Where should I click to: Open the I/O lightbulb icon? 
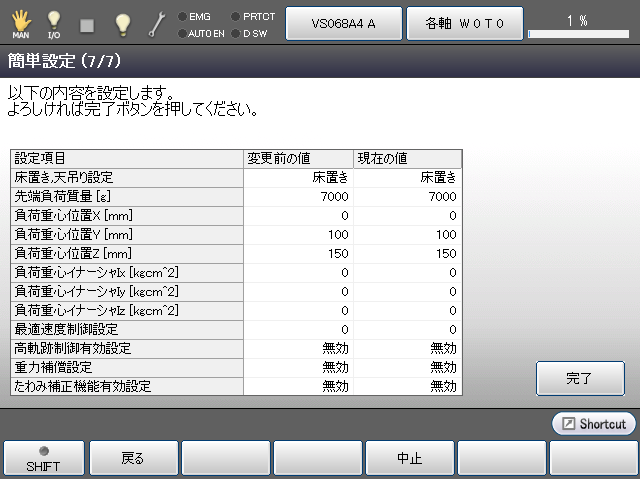pyautogui.click(x=54, y=22)
